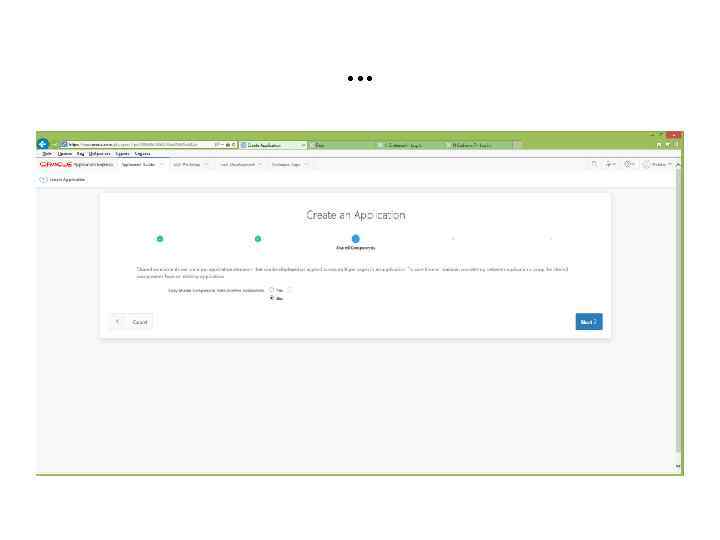Screen dimensions: 720x540
Task: Select No for copying shared components
Action: tap(272, 298)
